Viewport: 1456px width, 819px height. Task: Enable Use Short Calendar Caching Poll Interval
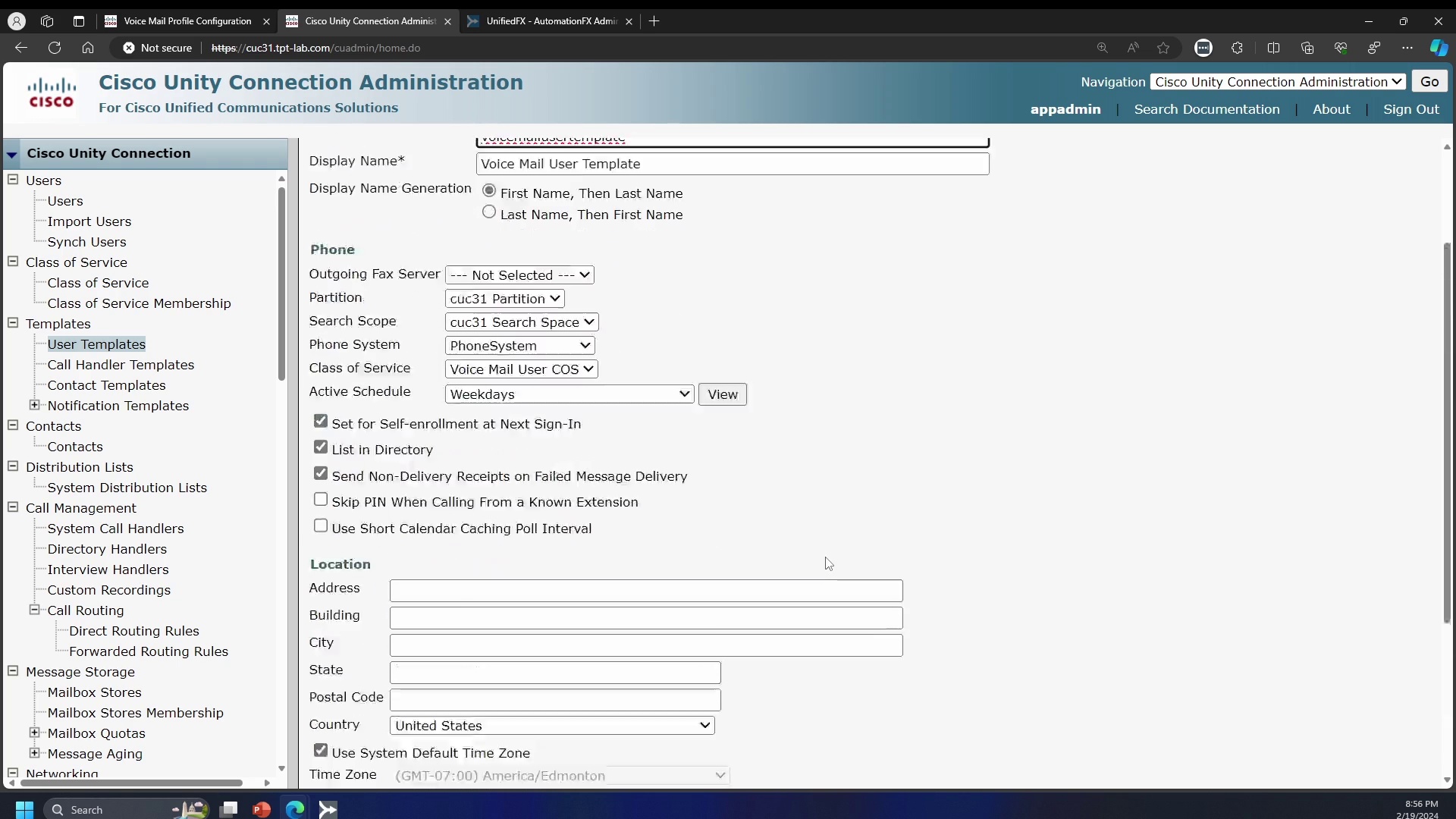(x=321, y=526)
